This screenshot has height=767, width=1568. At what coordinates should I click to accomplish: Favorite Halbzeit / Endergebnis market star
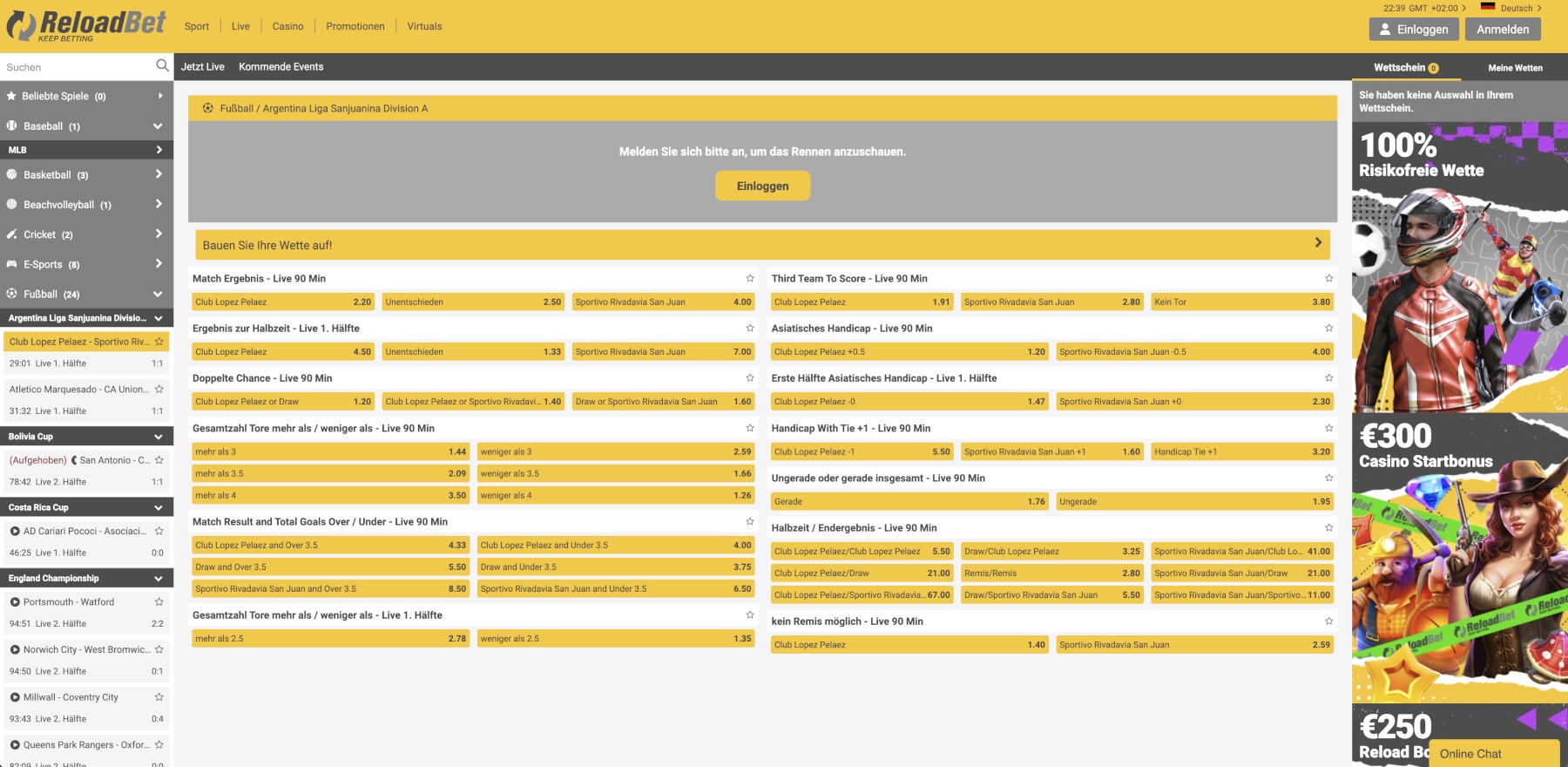(x=1328, y=528)
